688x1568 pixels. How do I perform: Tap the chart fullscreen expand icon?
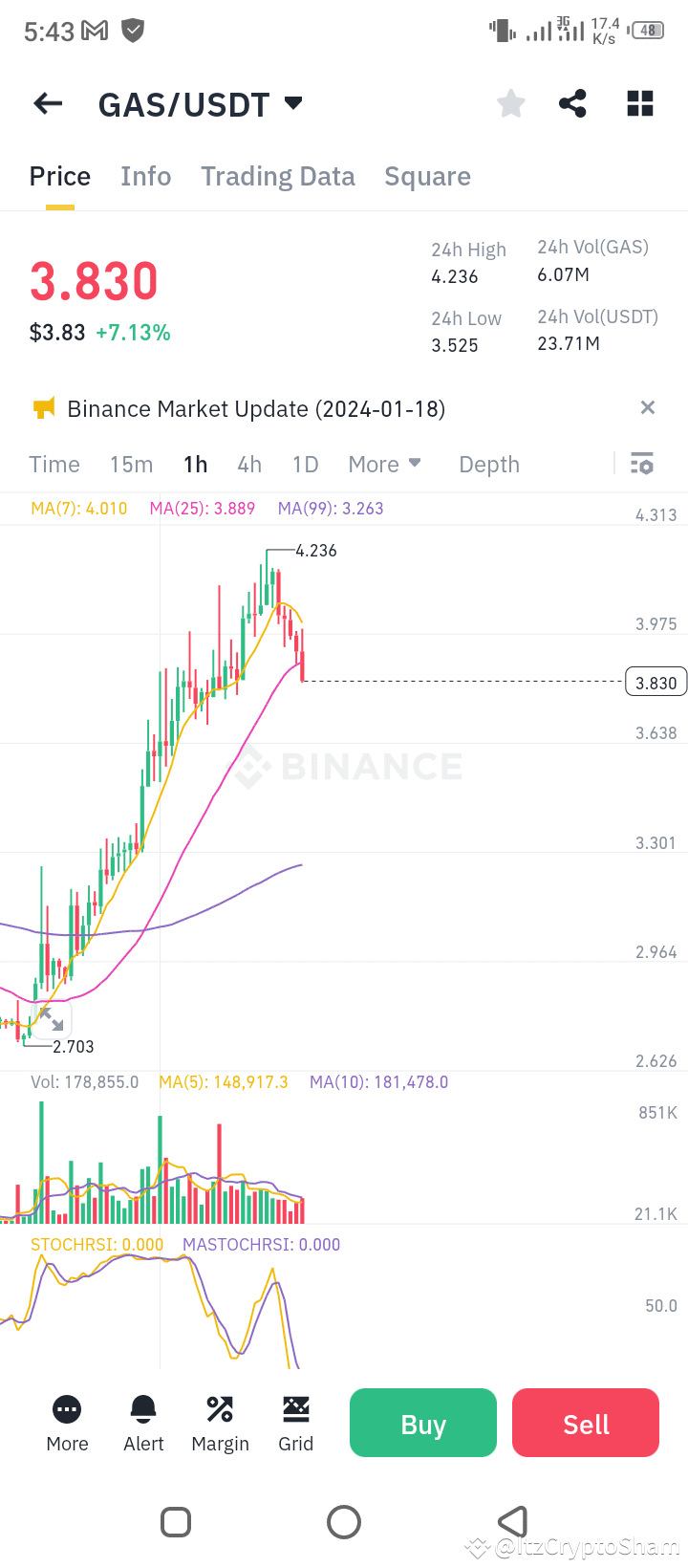pos(51,1019)
